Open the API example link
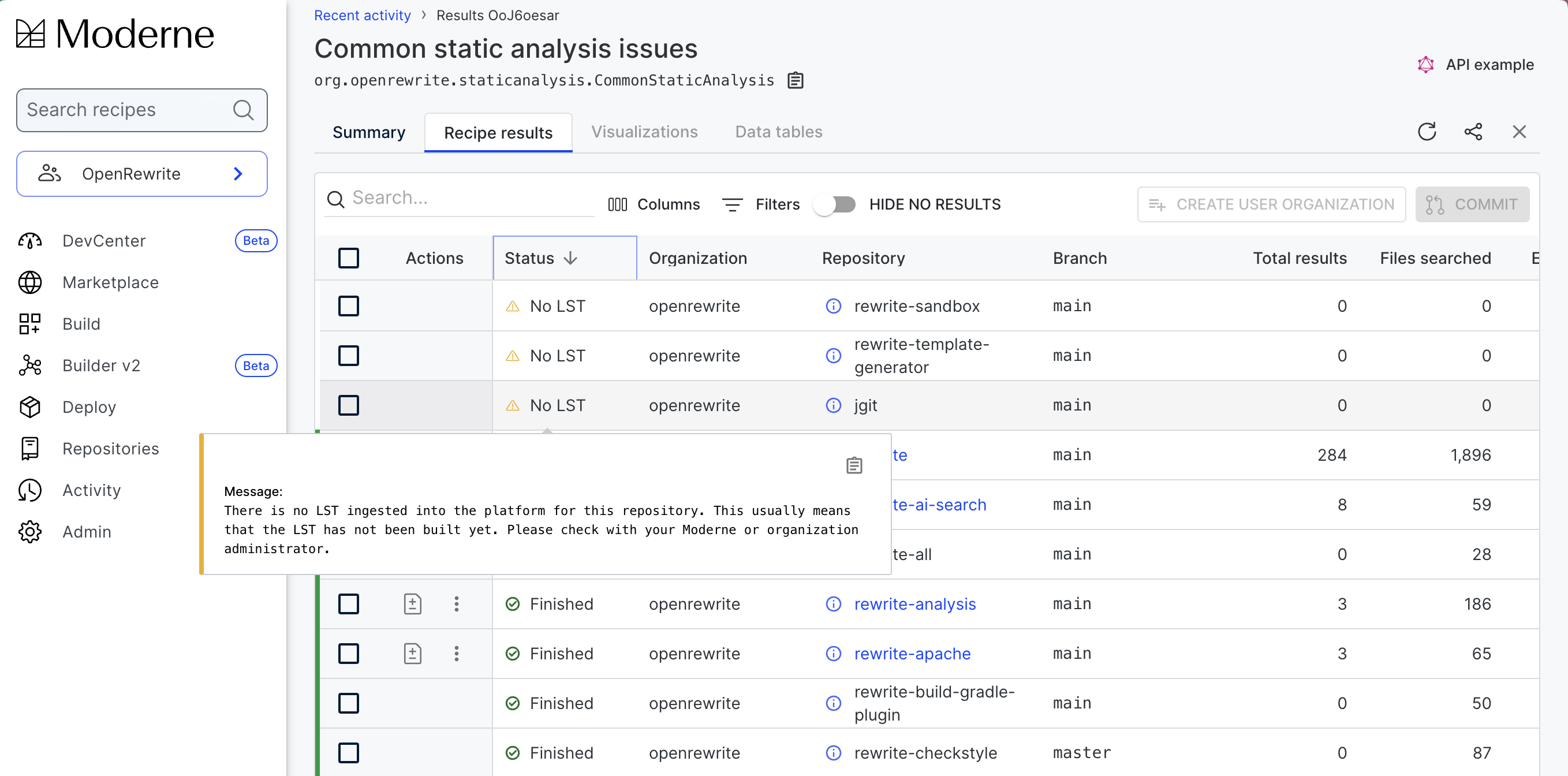The image size is (1568, 776). pyautogui.click(x=1476, y=65)
